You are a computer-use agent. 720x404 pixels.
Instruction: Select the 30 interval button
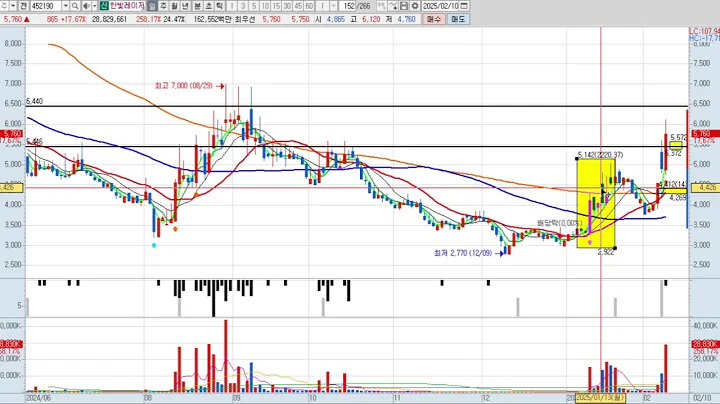pyautogui.click(x=287, y=6)
